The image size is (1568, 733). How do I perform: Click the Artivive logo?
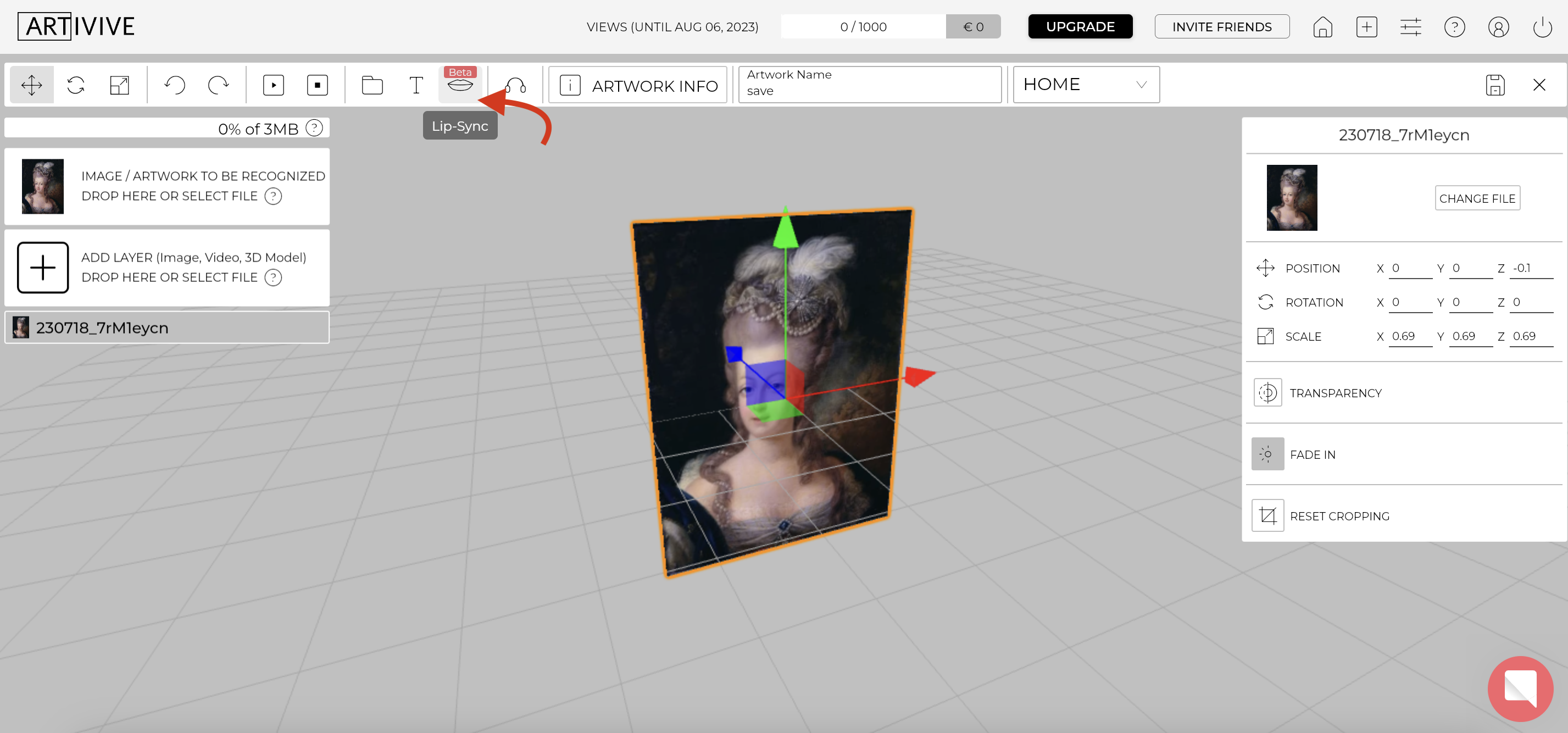point(77,27)
